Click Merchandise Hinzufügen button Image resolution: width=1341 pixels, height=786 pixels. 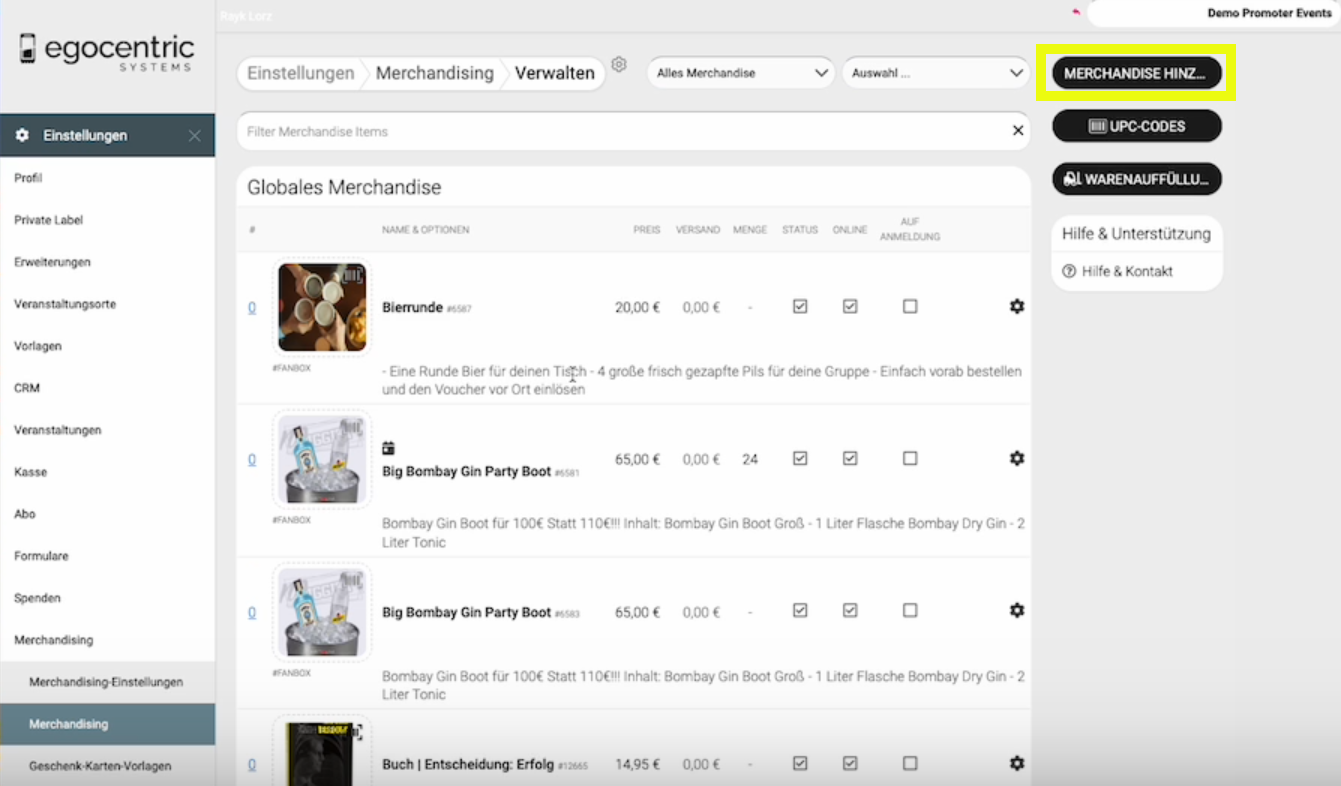(x=1136, y=73)
